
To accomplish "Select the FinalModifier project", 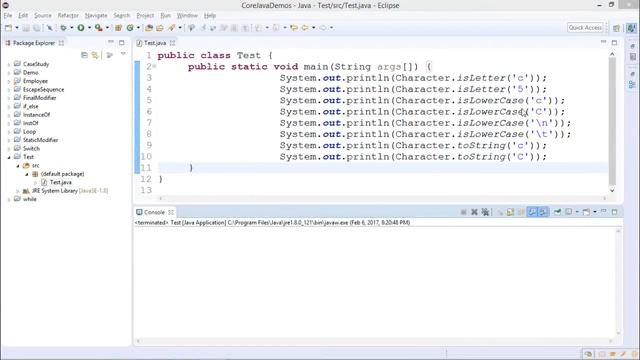I will (x=40, y=98).
